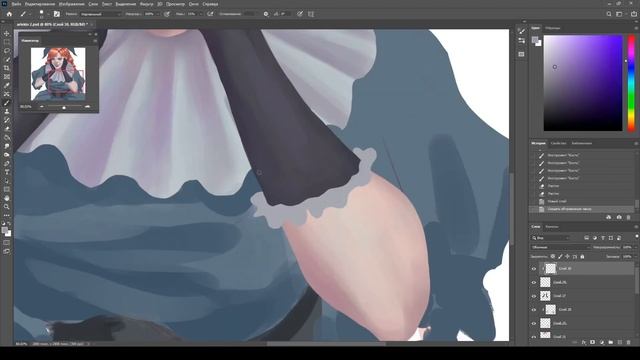The width and height of the screenshot is (640, 360).
Task: Select the Brush tool in the toolbox
Action: tap(7, 103)
